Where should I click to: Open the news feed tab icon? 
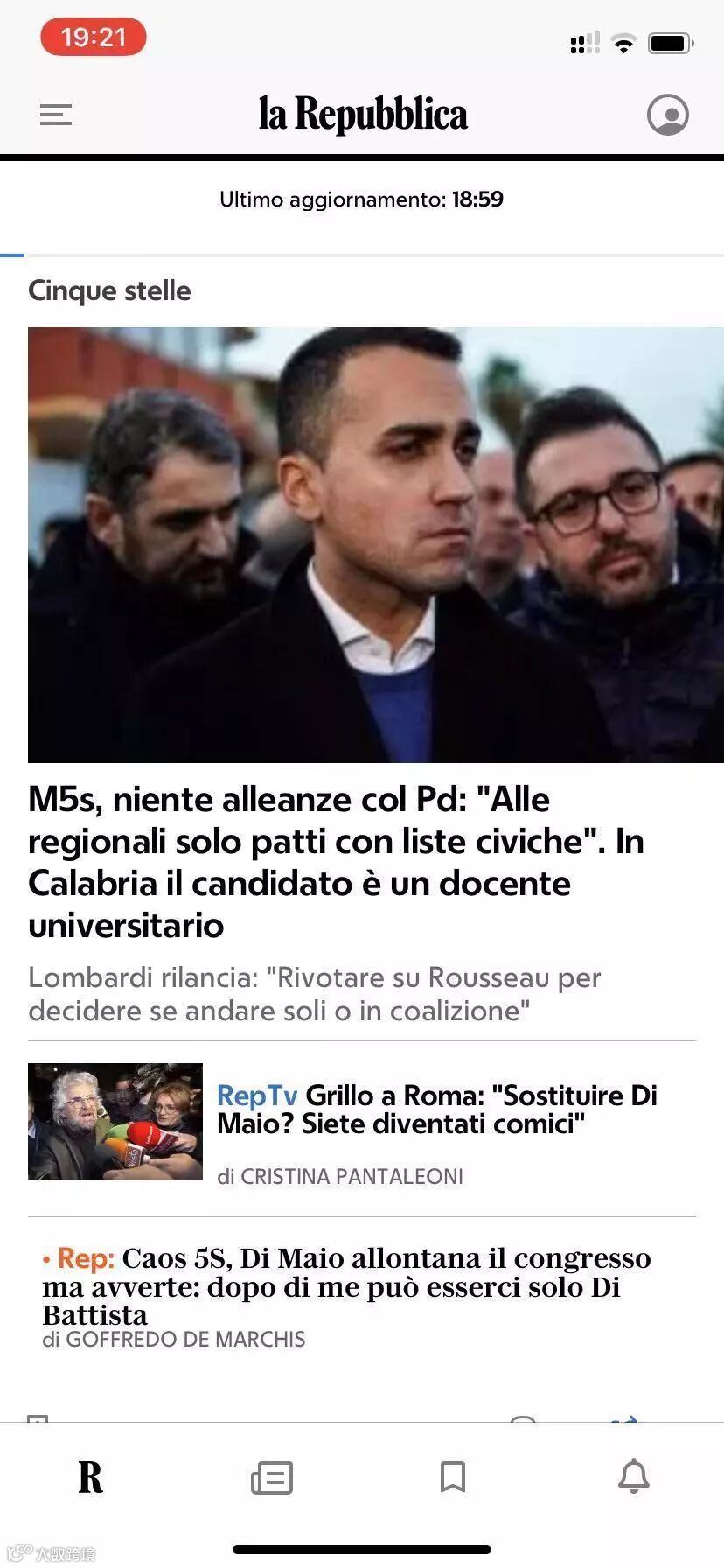(x=272, y=1478)
